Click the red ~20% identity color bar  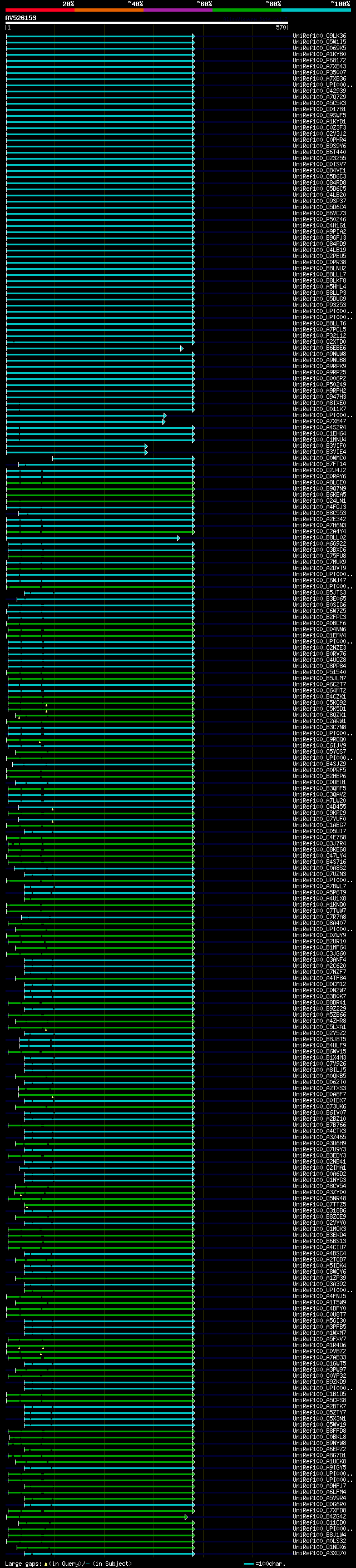coord(39,10)
